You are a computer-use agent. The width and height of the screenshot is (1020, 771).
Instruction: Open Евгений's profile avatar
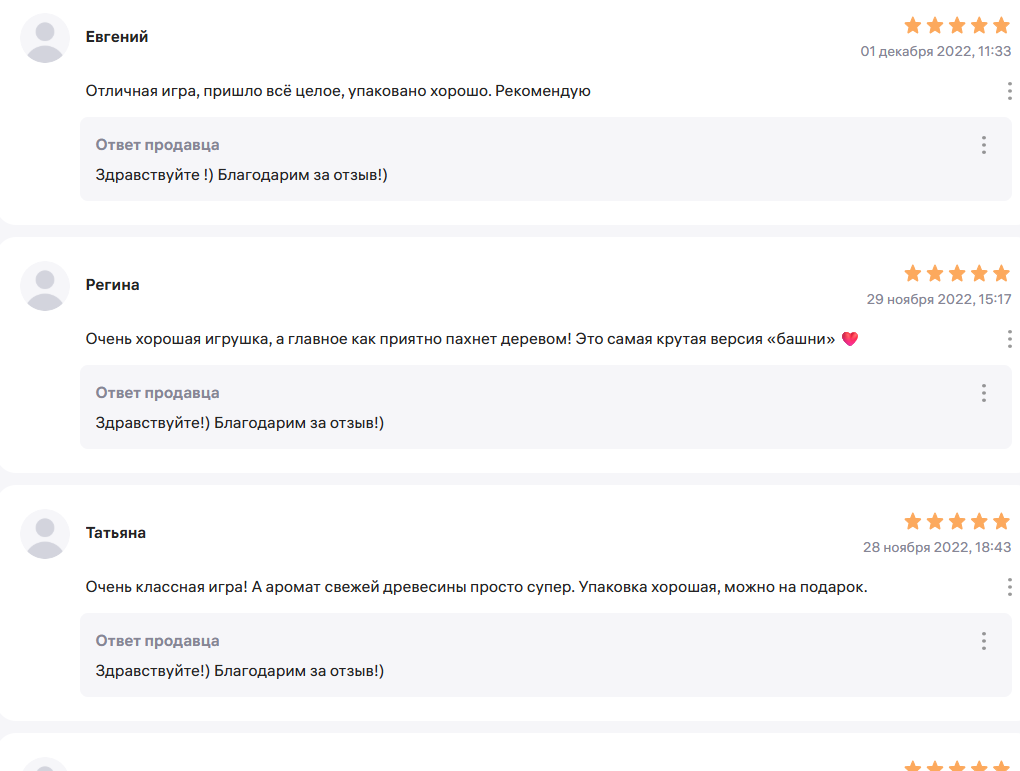pyautogui.click(x=45, y=38)
